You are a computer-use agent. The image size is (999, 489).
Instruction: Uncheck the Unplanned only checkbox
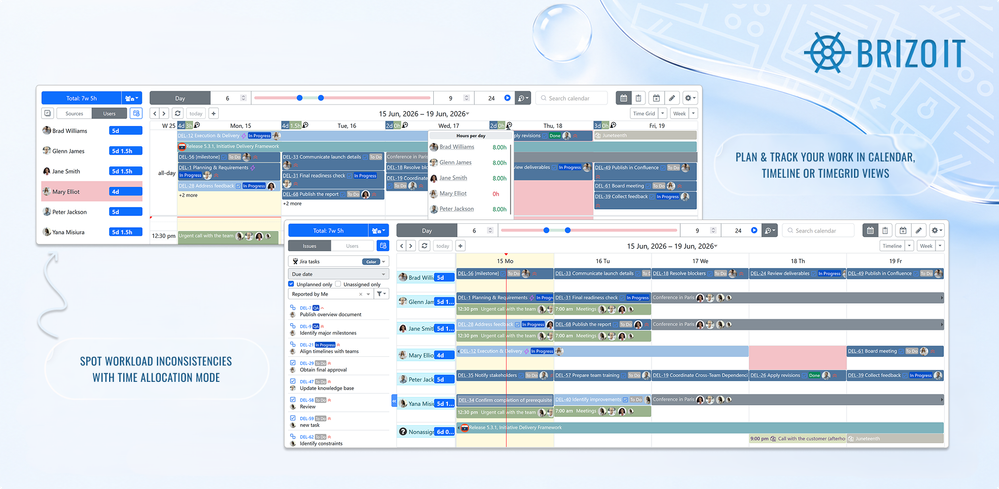click(292, 284)
